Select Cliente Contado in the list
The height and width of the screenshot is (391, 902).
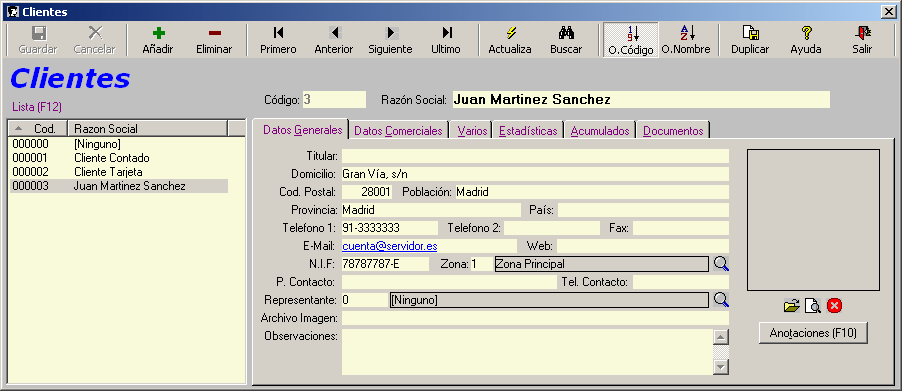pos(119,158)
